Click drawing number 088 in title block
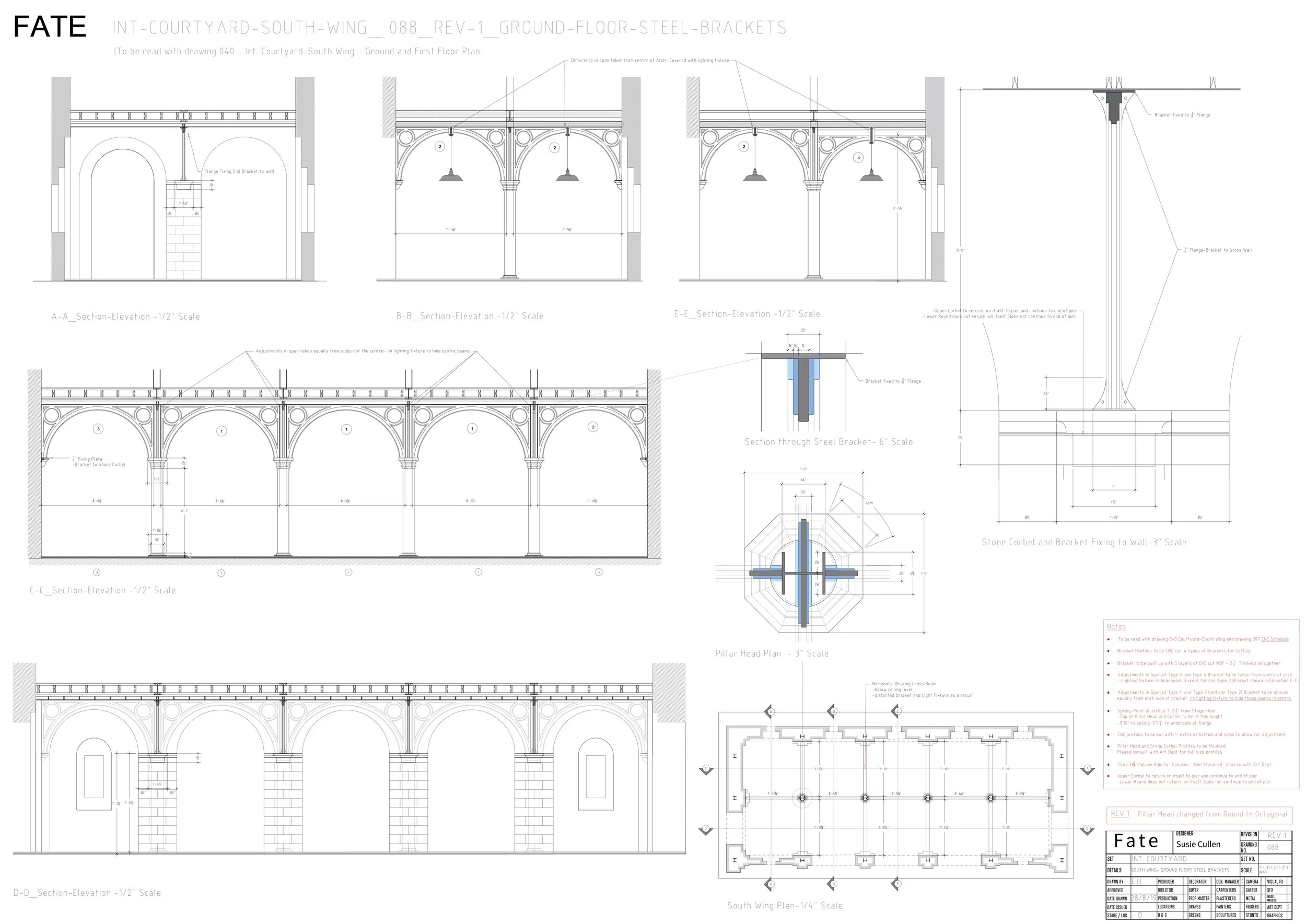 click(x=1273, y=847)
